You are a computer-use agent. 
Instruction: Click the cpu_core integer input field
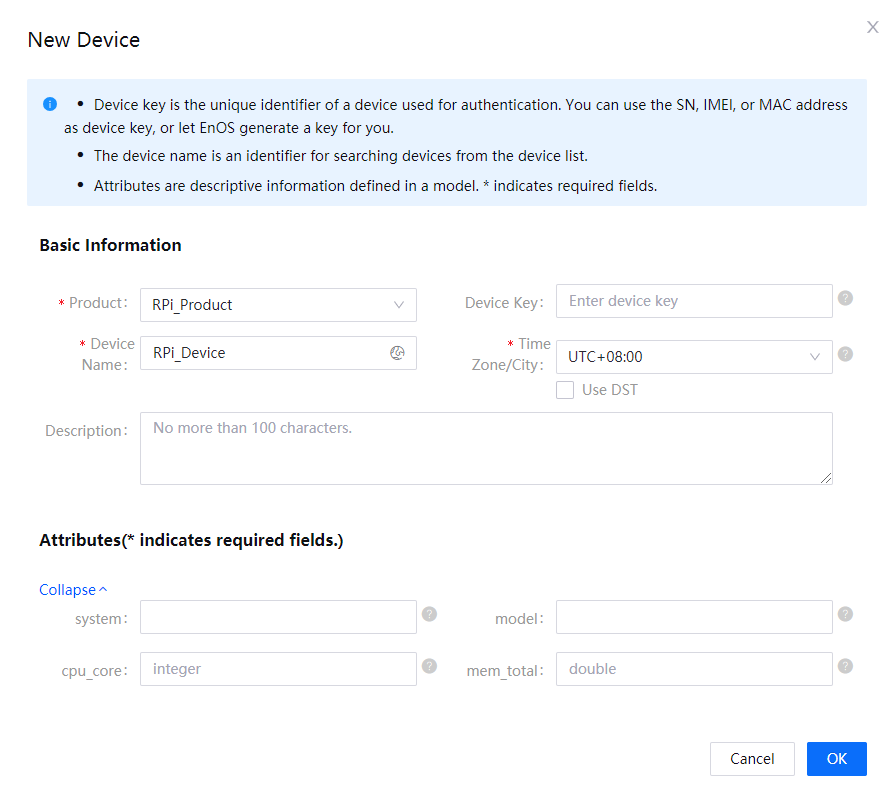pyautogui.click(x=278, y=669)
